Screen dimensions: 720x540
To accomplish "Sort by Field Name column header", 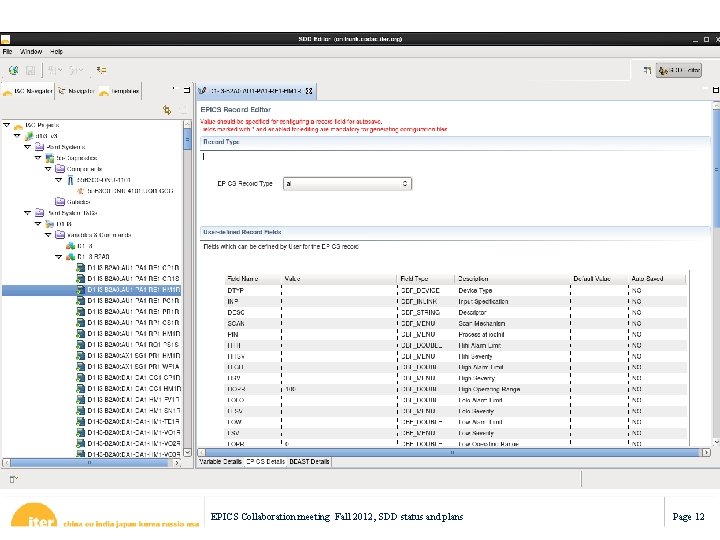I will pyautogui.click(x=253, y=279).
